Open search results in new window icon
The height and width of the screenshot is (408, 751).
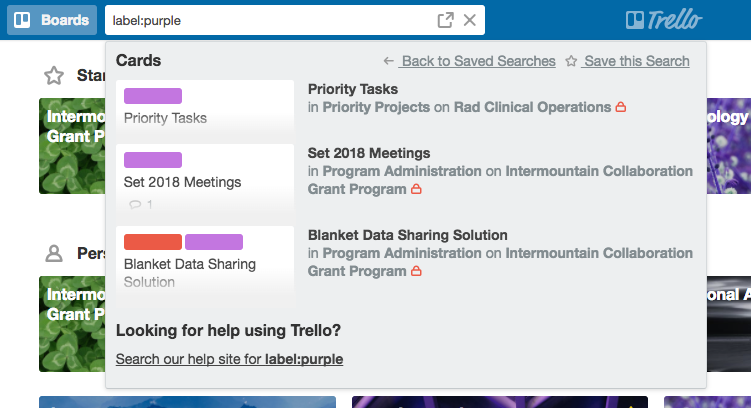[446, 20]
